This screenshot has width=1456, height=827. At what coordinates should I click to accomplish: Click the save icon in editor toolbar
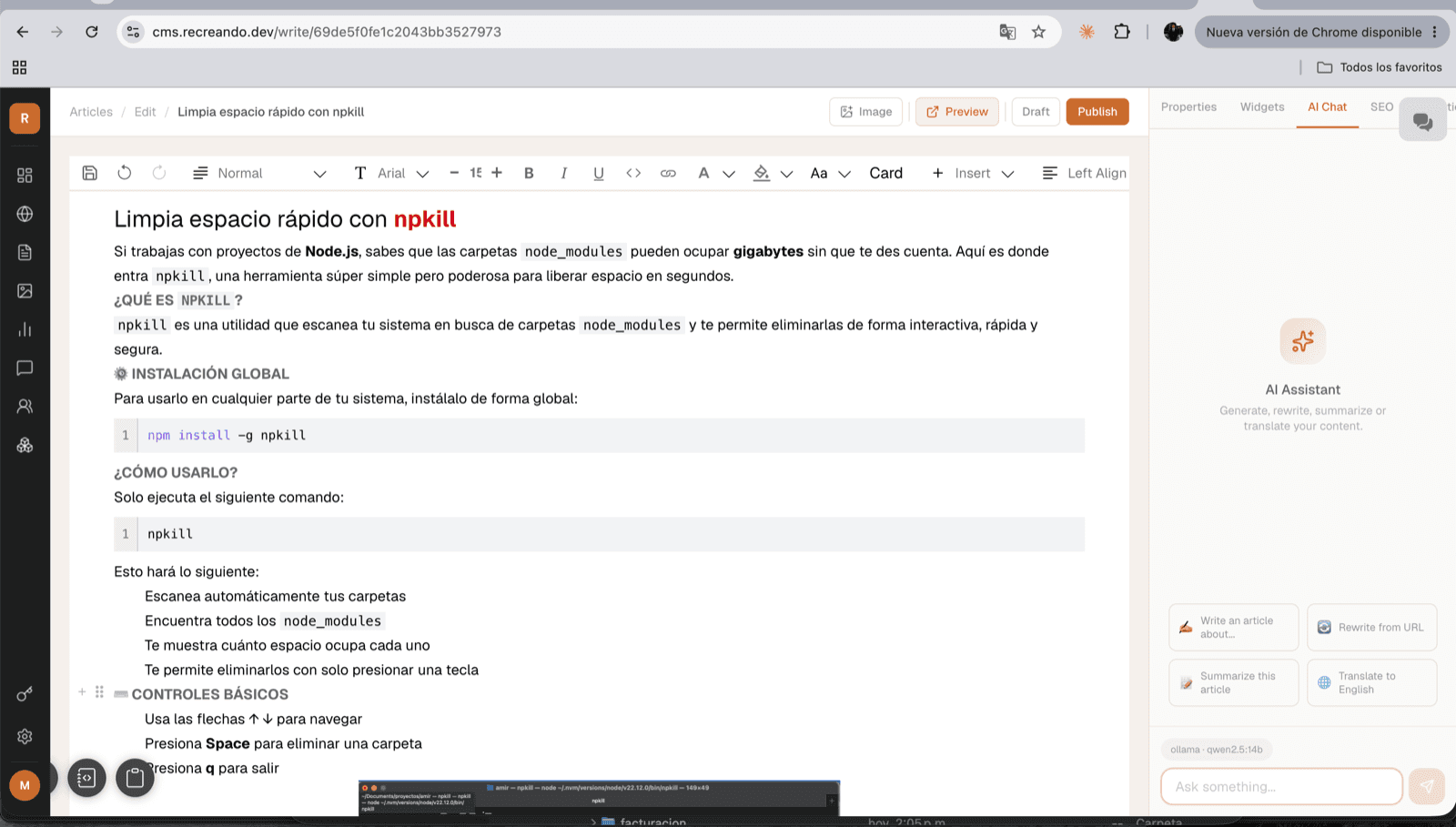[89, 173]
